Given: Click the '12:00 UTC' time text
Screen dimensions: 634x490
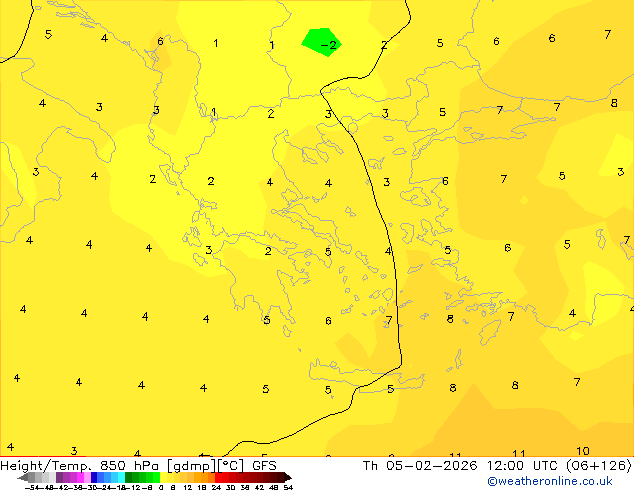Looking at the screenshot, I should point(523,466).
